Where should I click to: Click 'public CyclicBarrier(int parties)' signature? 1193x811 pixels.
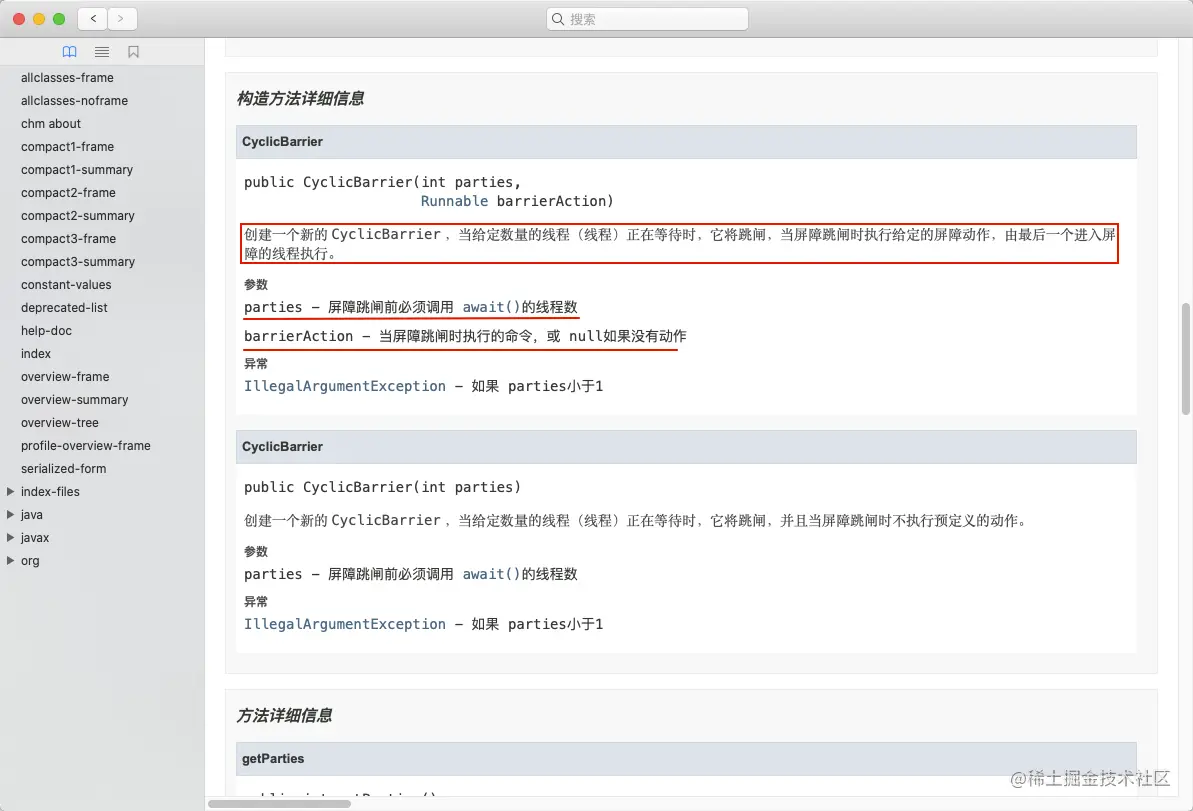tap(382, 487)
